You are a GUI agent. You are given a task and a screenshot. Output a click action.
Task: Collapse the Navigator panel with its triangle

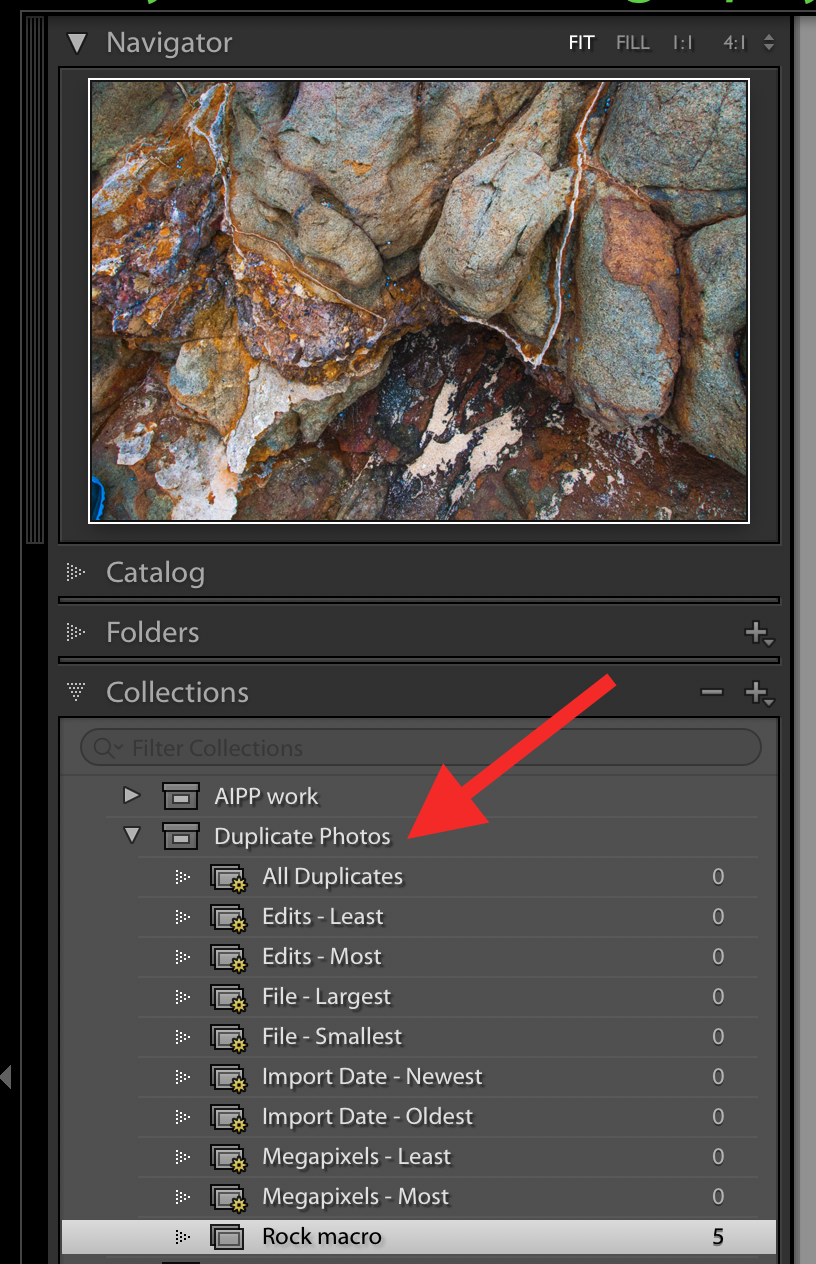76,42
